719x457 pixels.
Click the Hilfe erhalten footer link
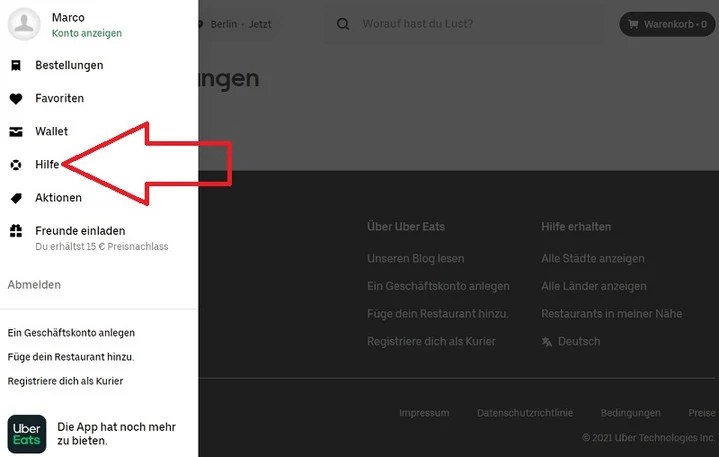(576, 226)
